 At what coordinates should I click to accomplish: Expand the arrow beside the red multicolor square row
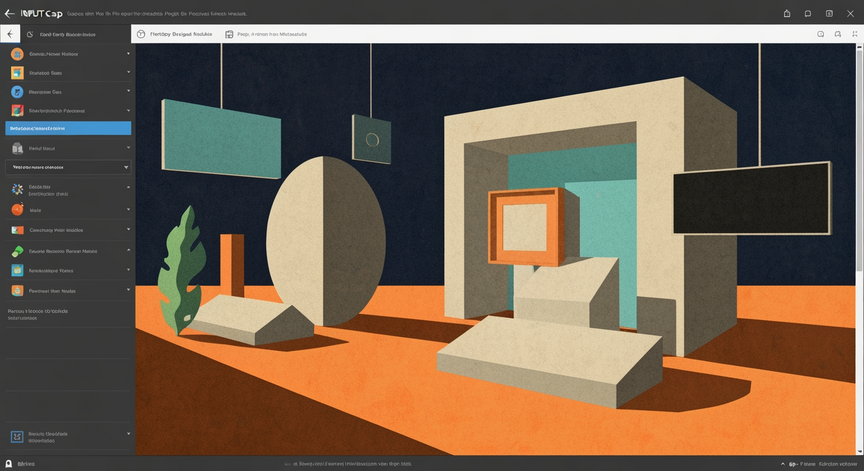pos(128,110)
